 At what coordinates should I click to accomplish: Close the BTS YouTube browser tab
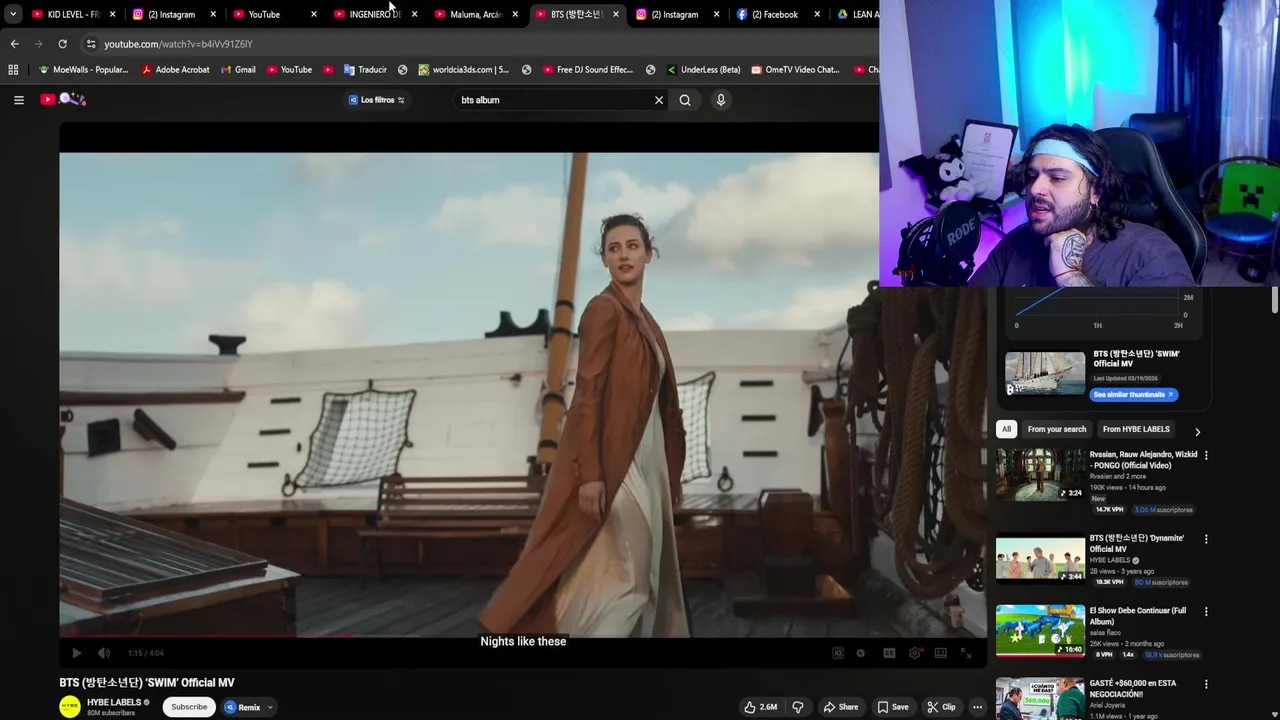pos(616,14)
